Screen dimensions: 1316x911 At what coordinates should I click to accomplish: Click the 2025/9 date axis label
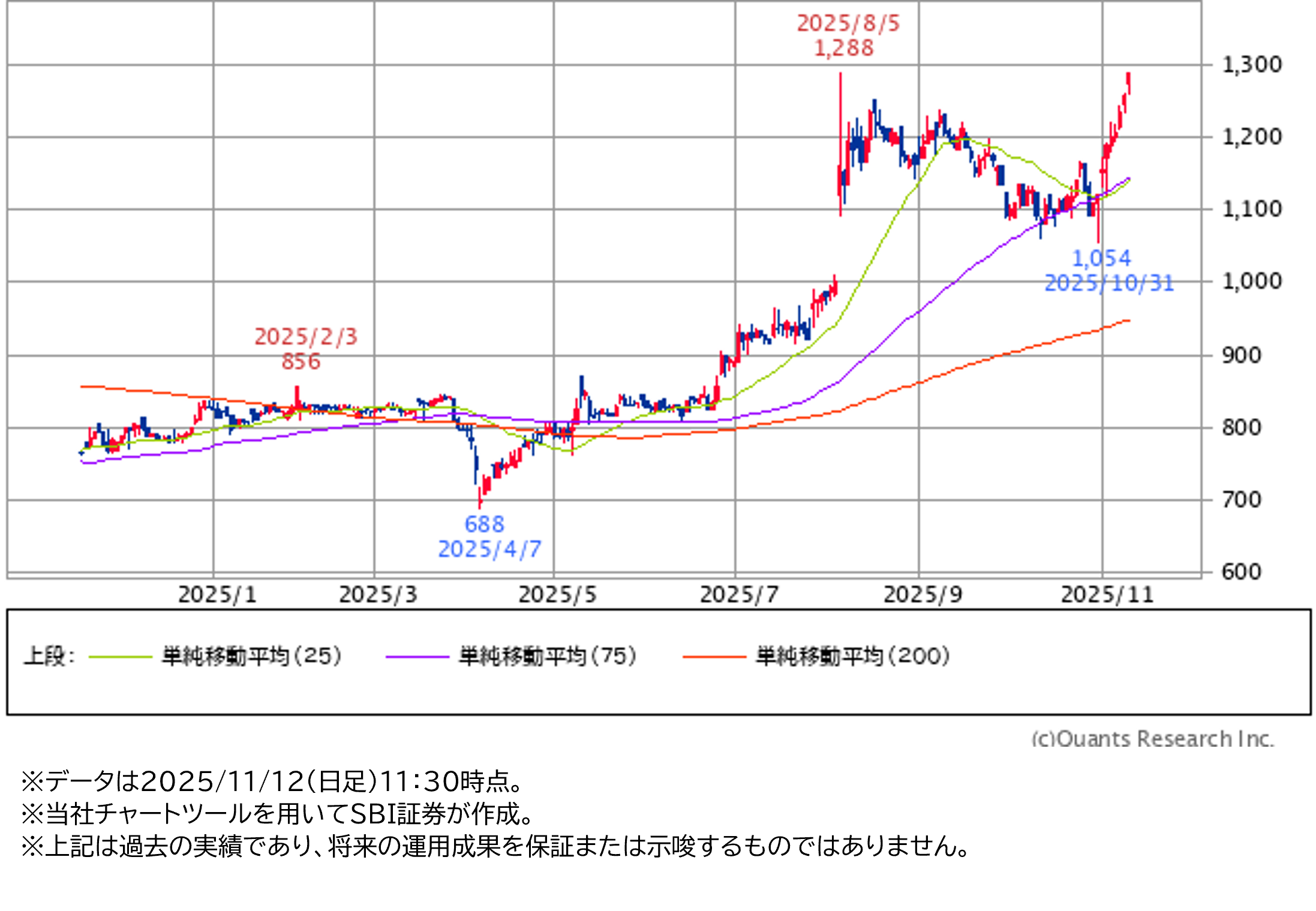point(923,595)
